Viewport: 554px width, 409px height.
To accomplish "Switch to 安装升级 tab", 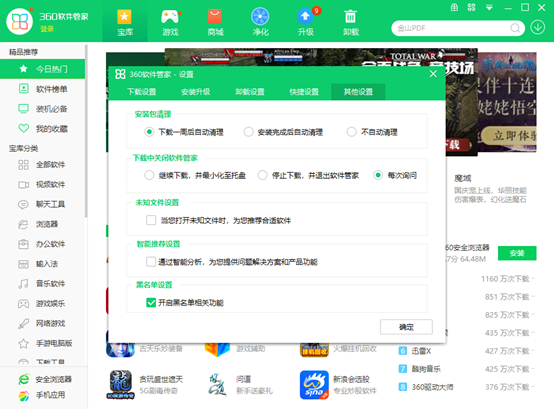I will tap(196, 92).
